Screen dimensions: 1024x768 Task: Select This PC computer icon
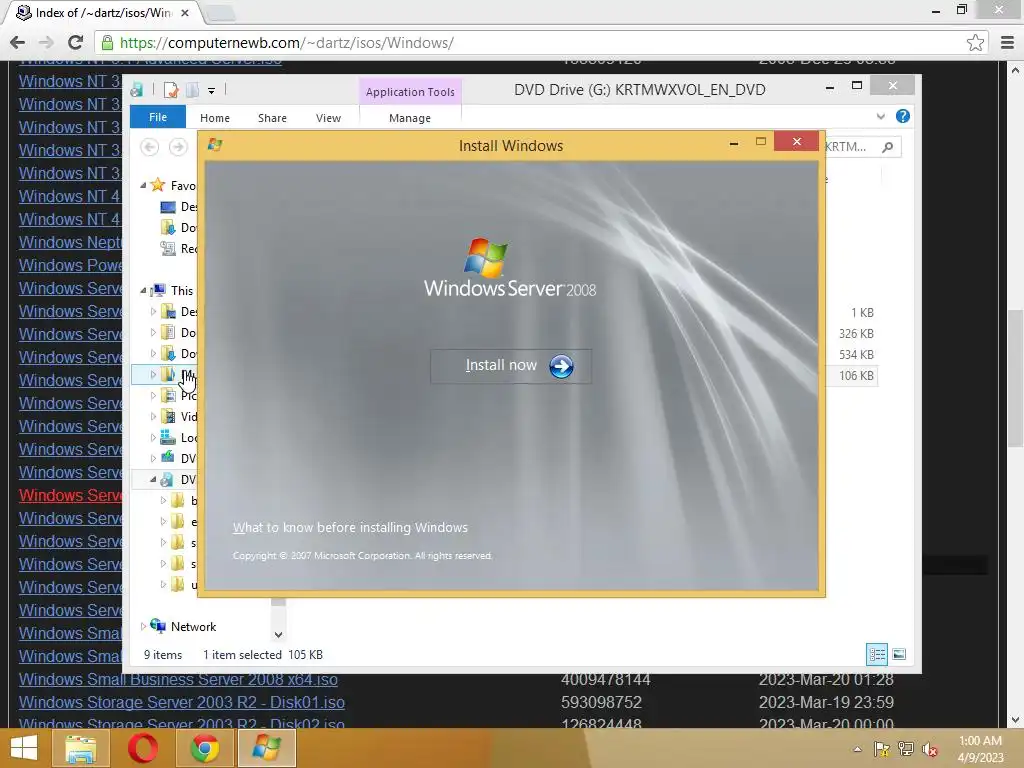[x=158, y=290]
